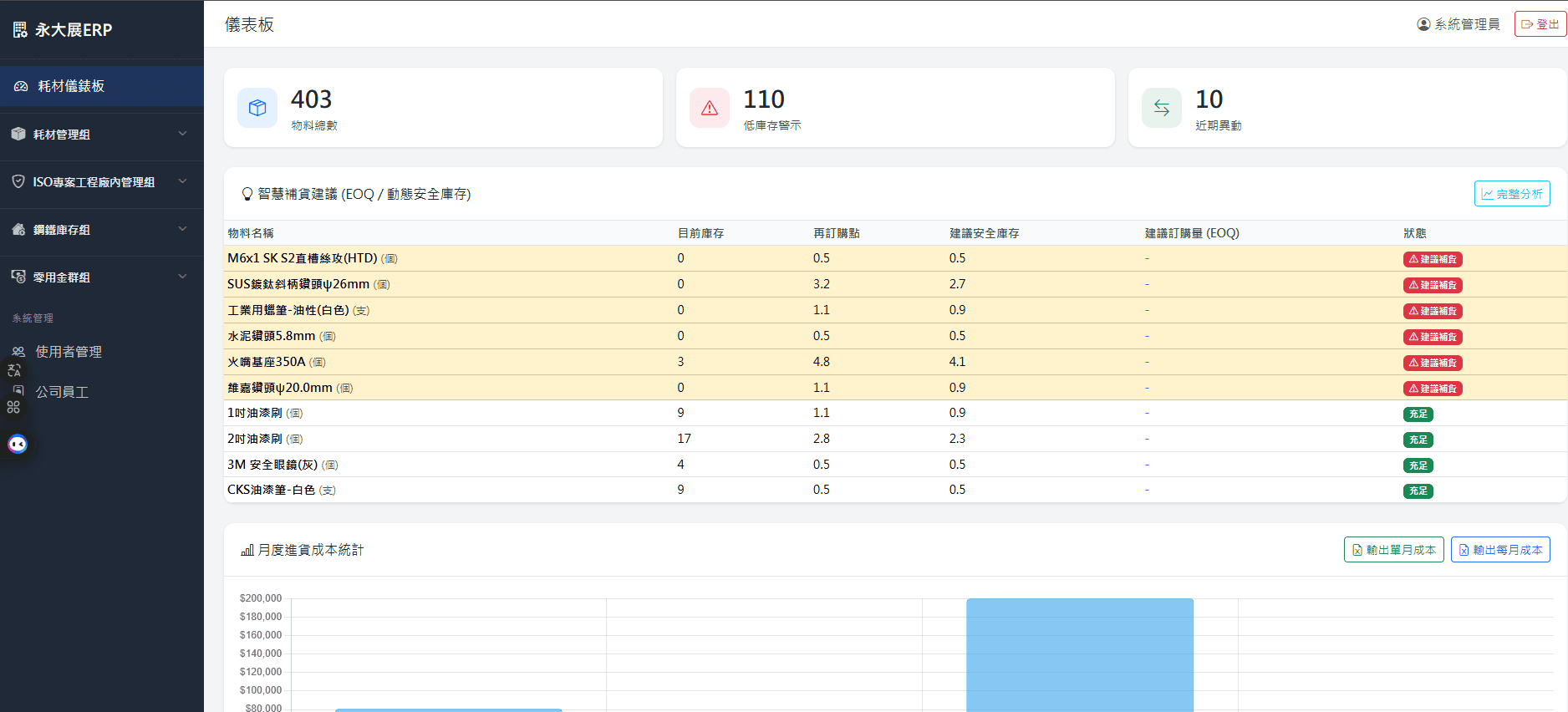Click the 系統管理 sidebar section label
Screen dimensions: 1568x712
click(x=33, y=318)
